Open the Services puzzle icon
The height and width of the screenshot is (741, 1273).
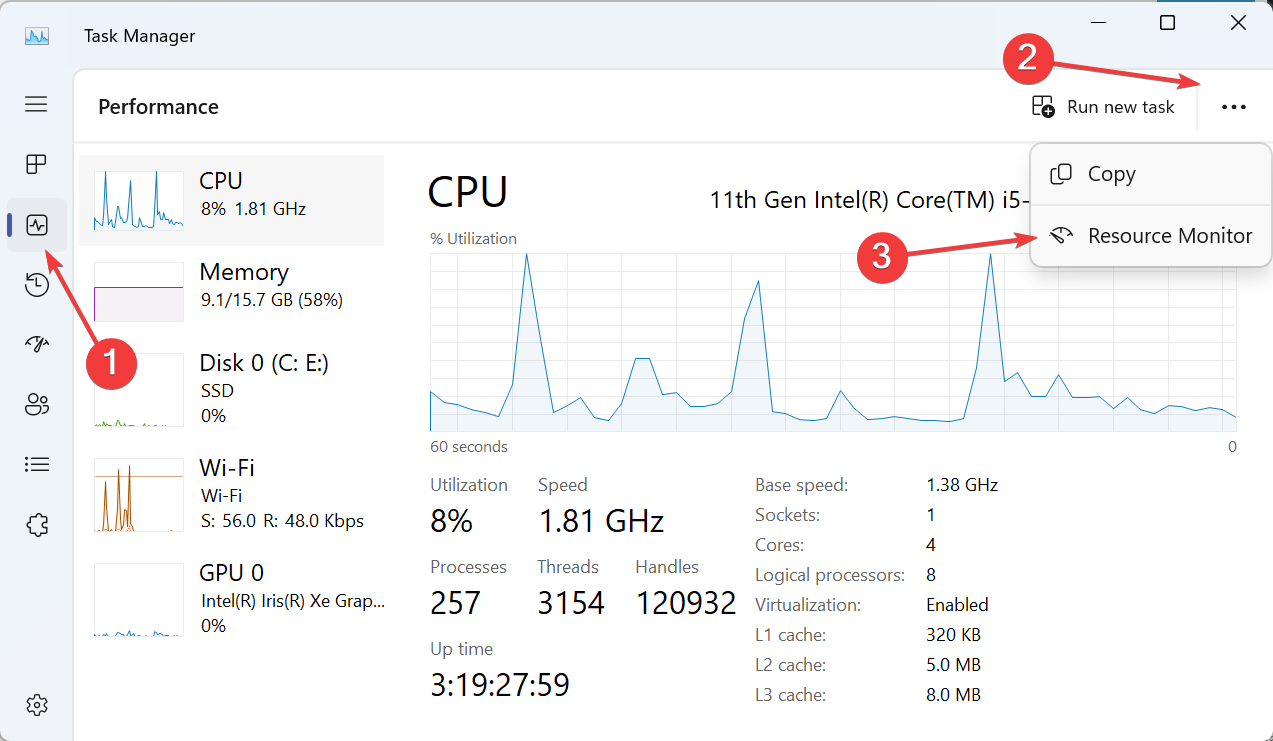point(36,525)
